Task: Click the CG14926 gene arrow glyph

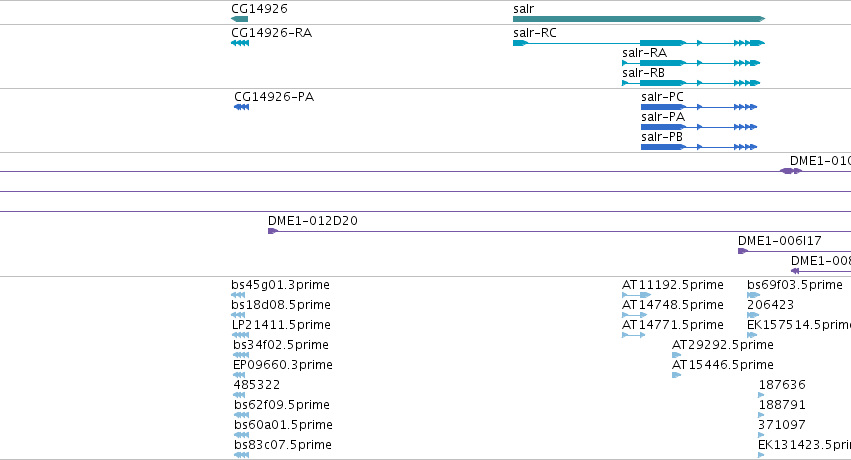Action: [x=239, y=19]
